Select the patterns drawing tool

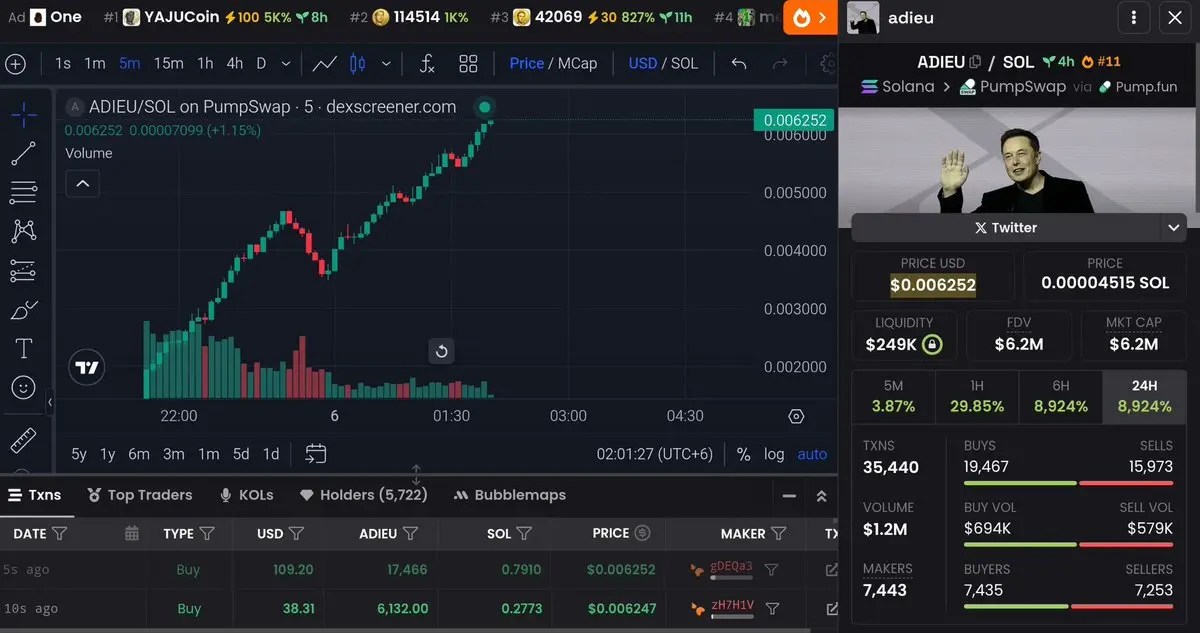pos(24,231)
